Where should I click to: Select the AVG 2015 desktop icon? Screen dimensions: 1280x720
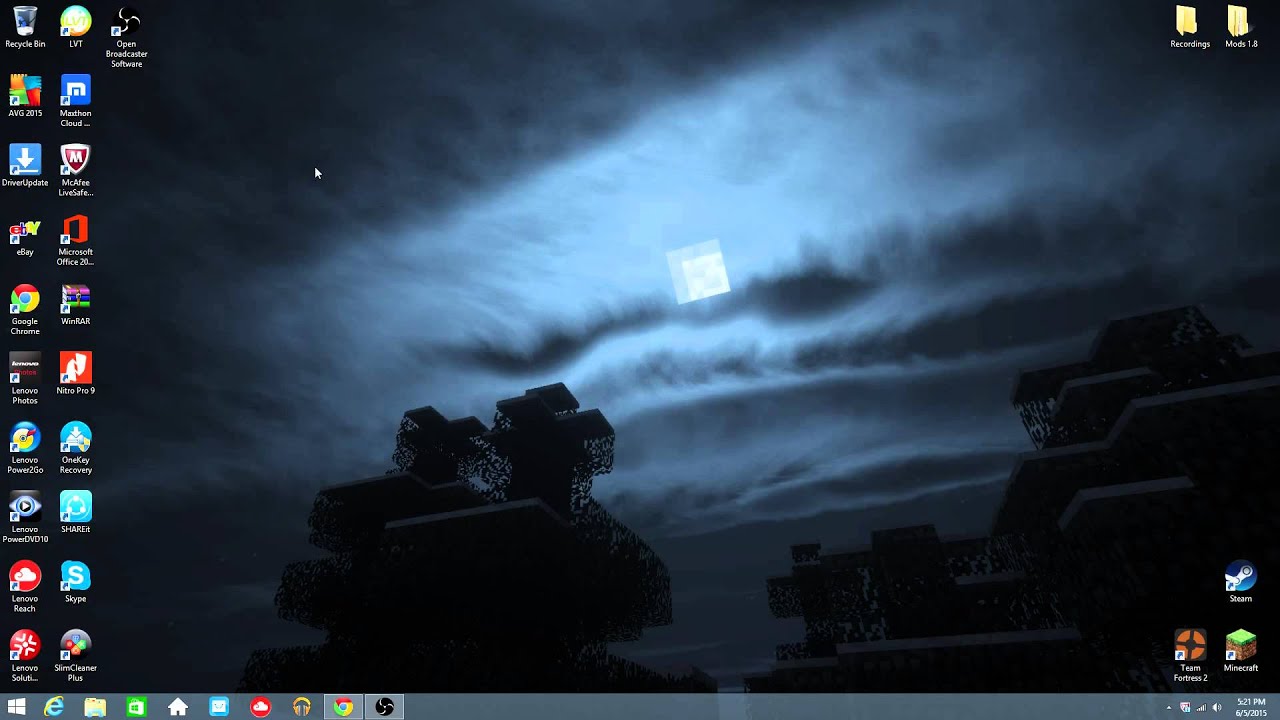coord(25,96)
